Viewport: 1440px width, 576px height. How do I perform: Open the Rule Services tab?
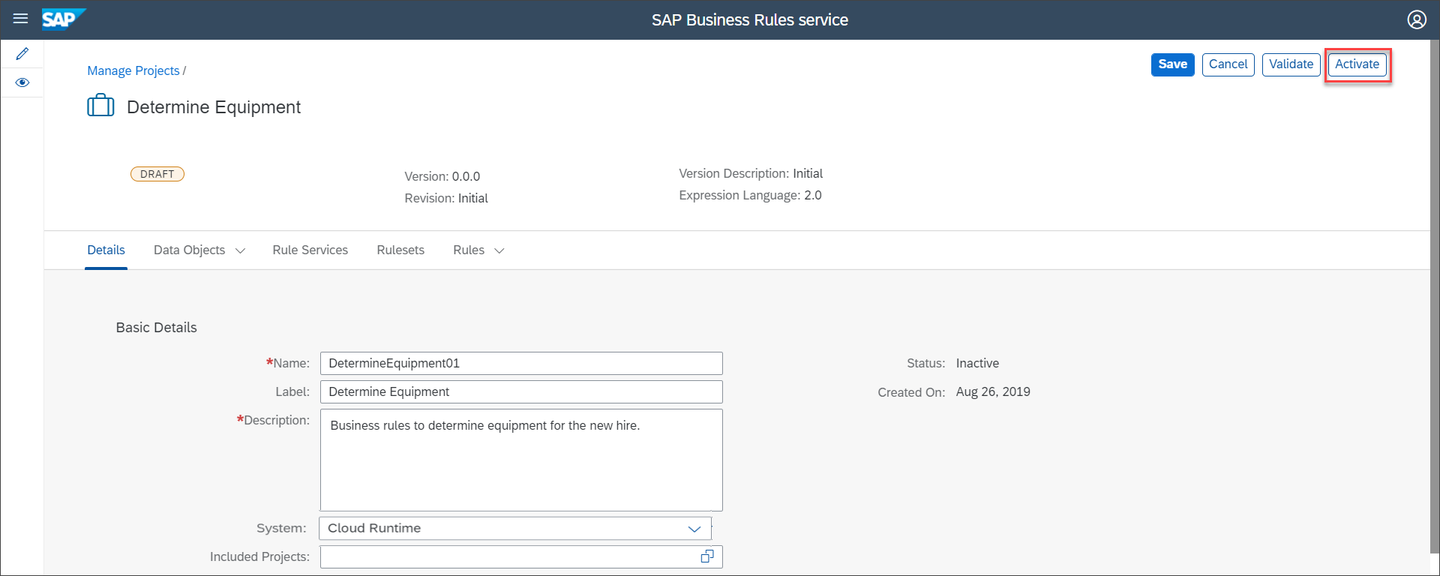click(310, 250)
